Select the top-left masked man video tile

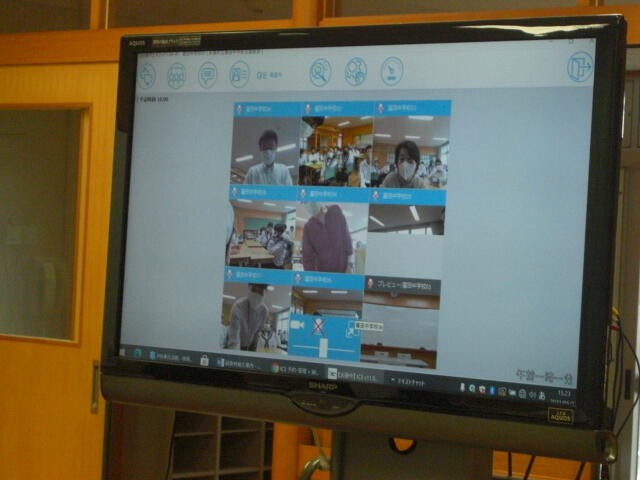[x=265, y=150]
